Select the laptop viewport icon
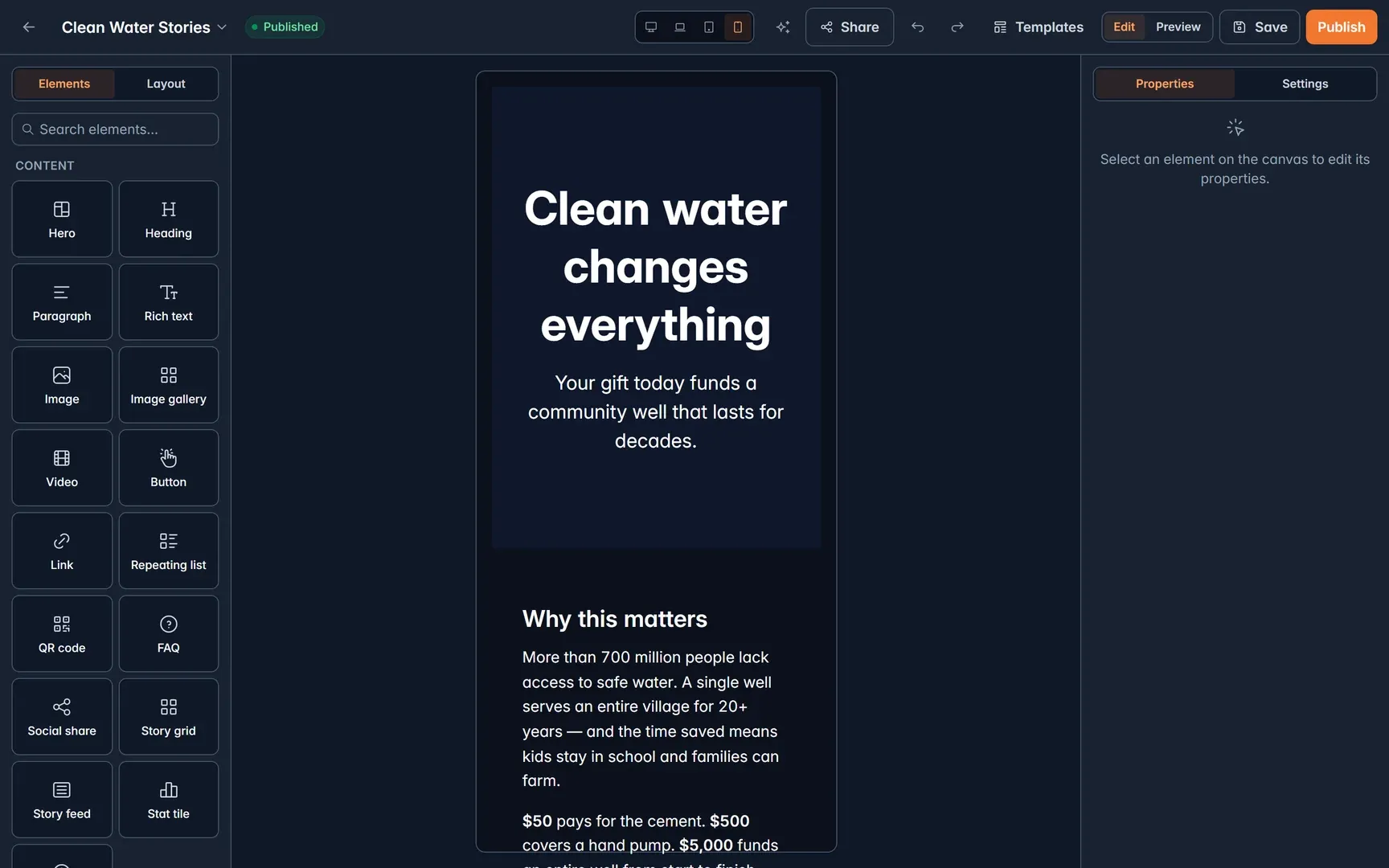The image size is (1389, 868). 680,27
